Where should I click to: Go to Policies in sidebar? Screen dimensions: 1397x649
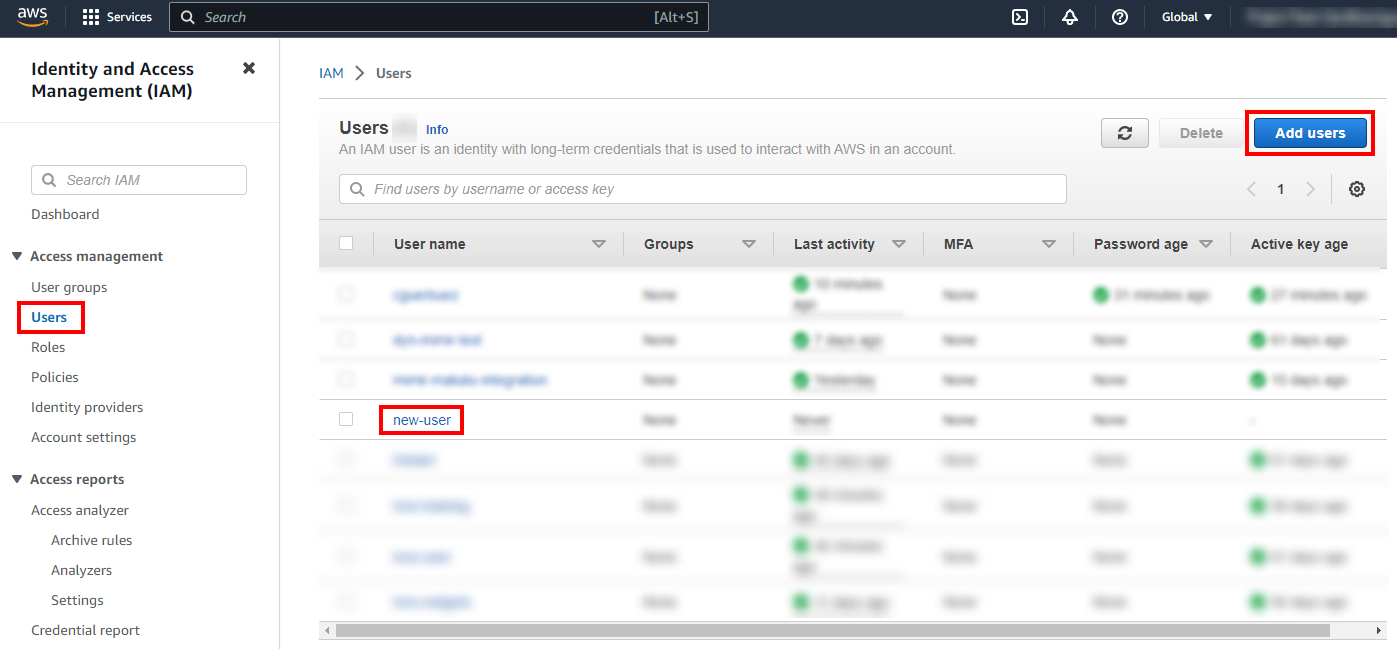(55, 377)
